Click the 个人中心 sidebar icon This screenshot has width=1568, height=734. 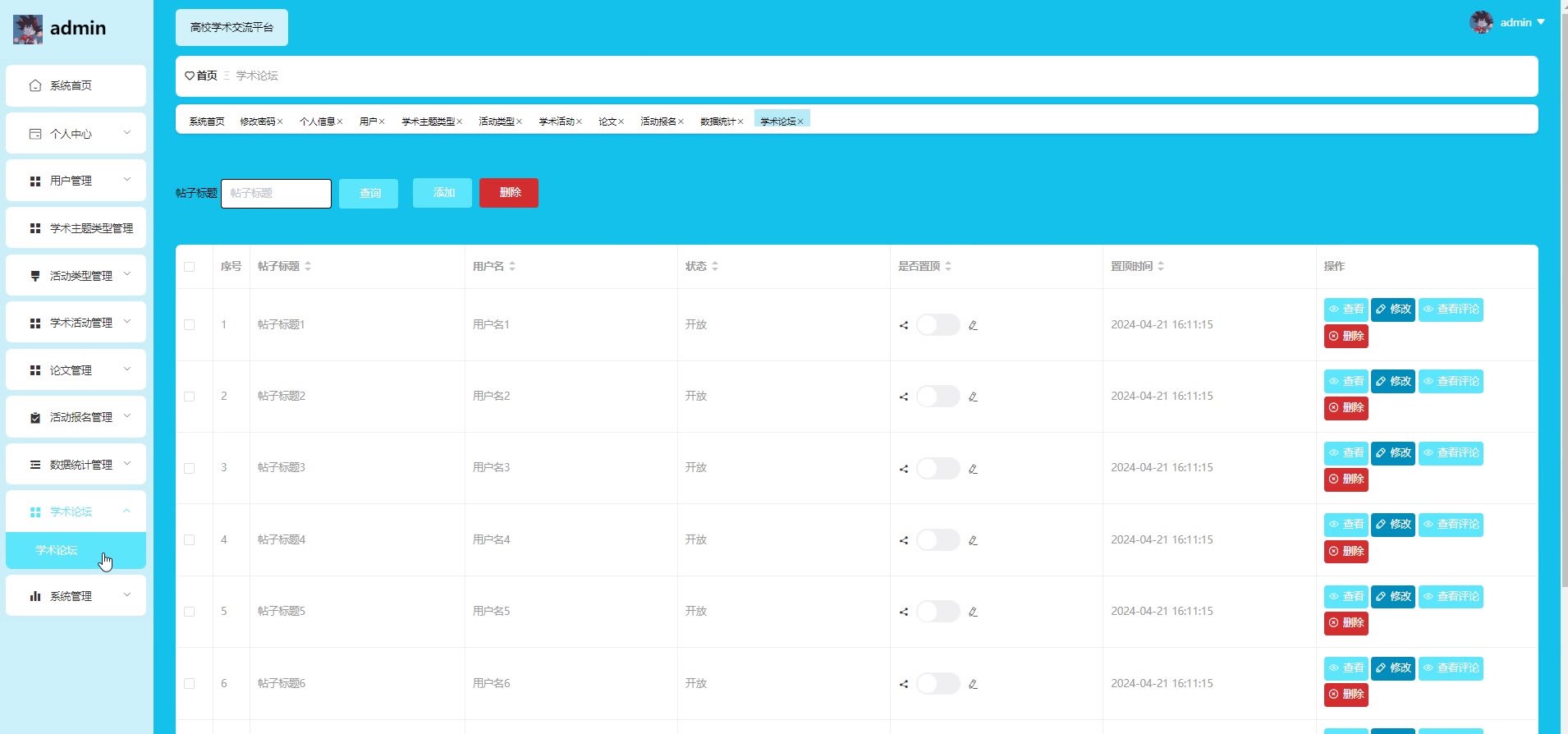(x=35, y=134)
